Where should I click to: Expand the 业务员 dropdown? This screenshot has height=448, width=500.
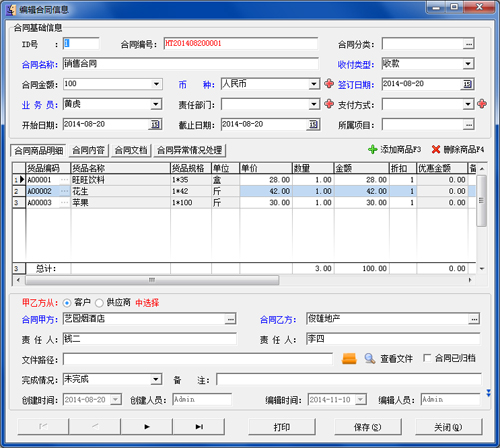point(156,104)
